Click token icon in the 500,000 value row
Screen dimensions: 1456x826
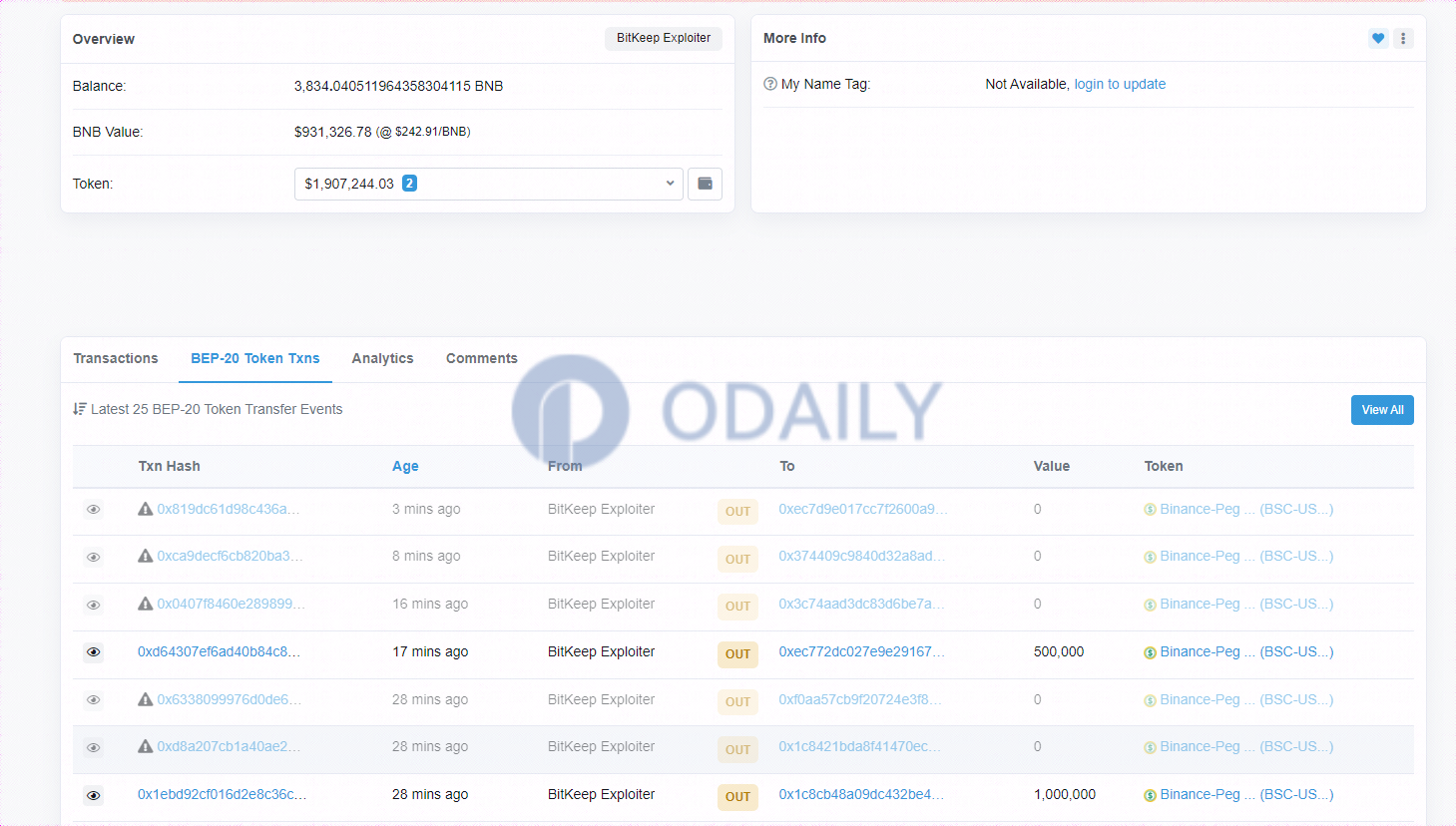click(x=1150, y=652)
